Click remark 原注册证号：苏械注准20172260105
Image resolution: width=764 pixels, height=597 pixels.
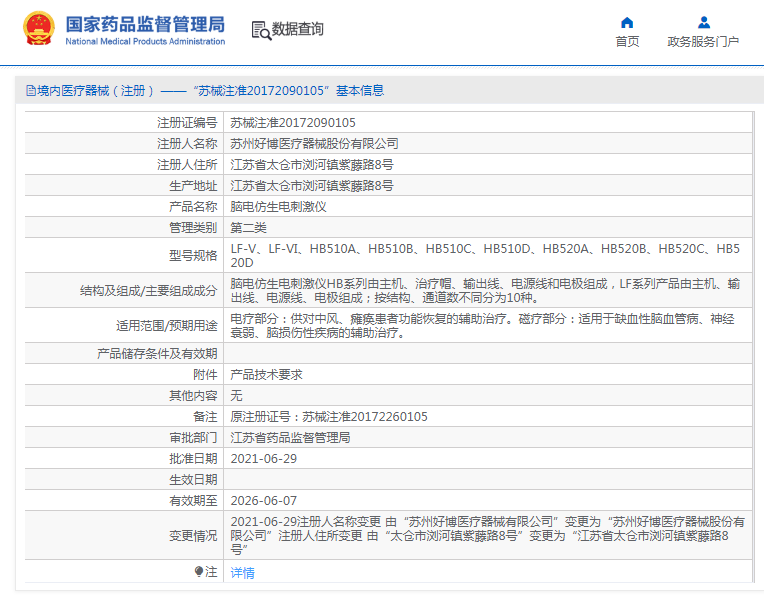(x=329, y=417)
